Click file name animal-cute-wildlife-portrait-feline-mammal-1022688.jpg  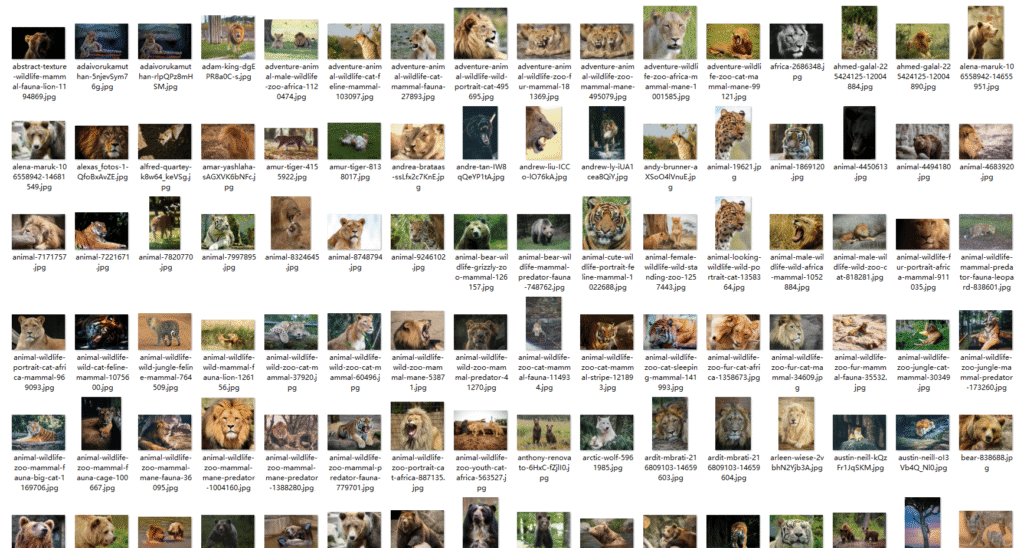click(607, 272)
